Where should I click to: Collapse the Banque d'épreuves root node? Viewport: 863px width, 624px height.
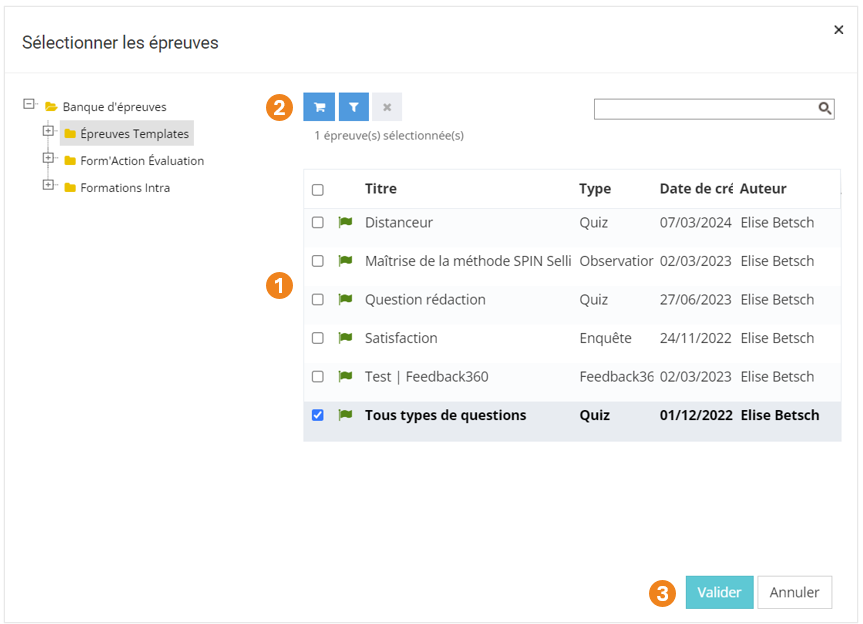[x=29, y=104]
